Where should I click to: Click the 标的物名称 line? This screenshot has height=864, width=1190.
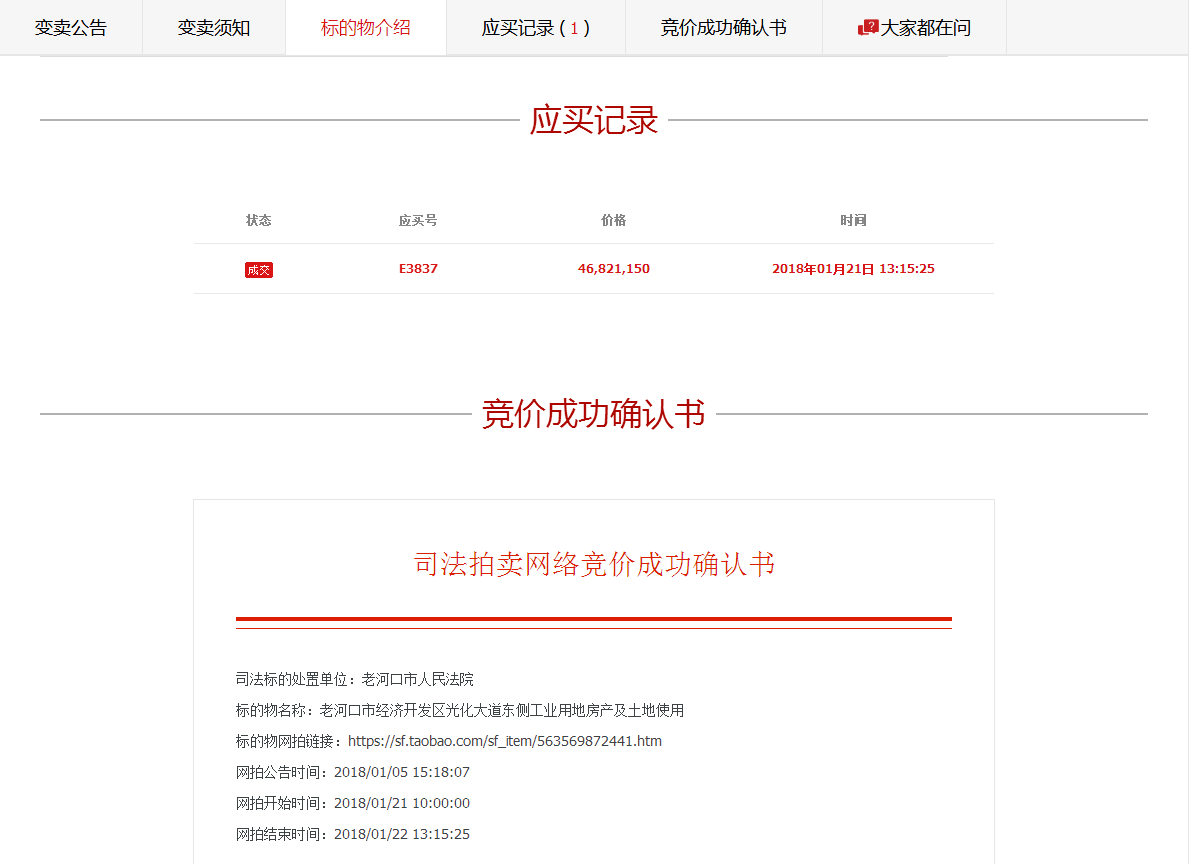(460, 710)
